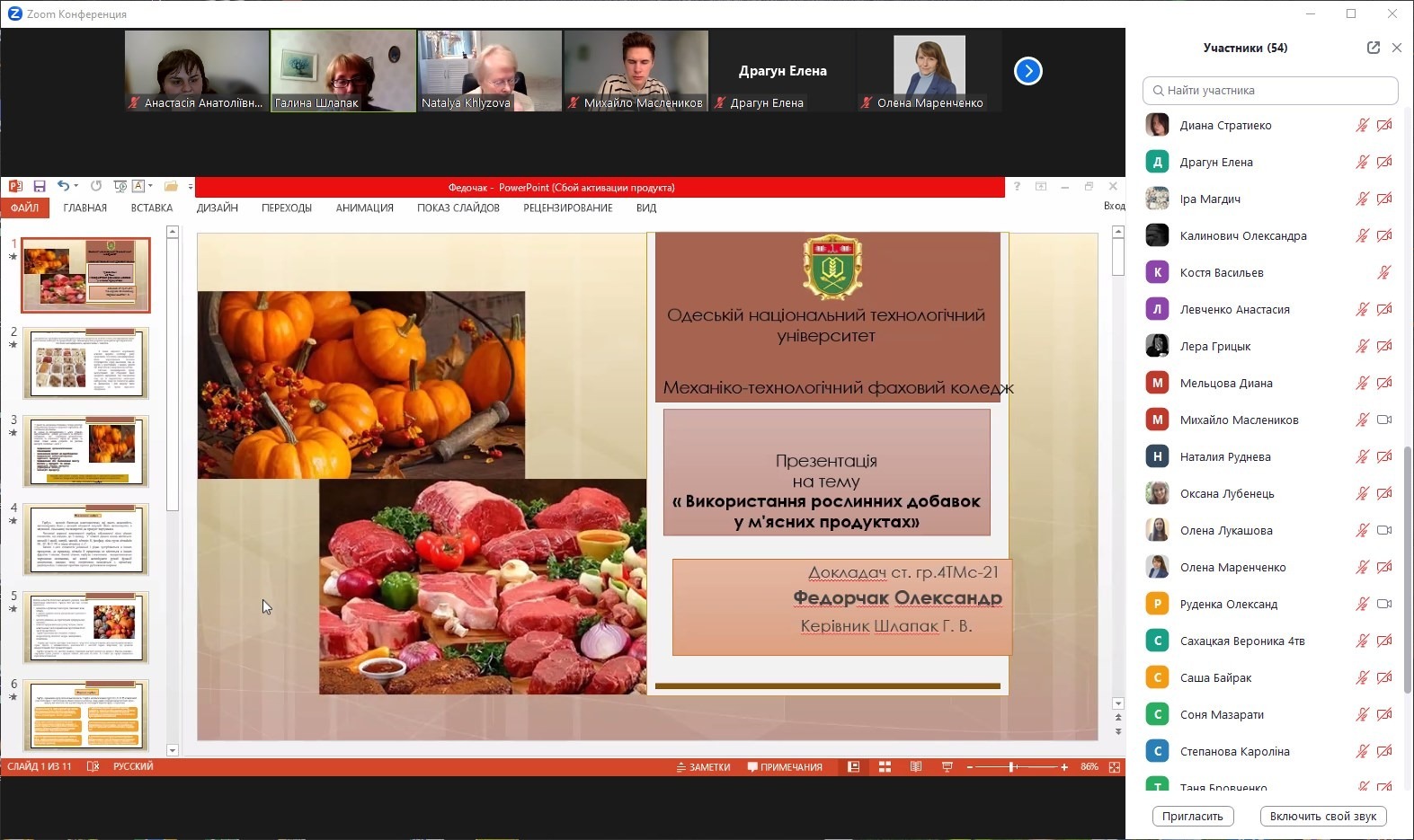Viewport: 1414px width, 840px height.
Task: Close the Участники panel
Action: click(x=1396, y=48)
